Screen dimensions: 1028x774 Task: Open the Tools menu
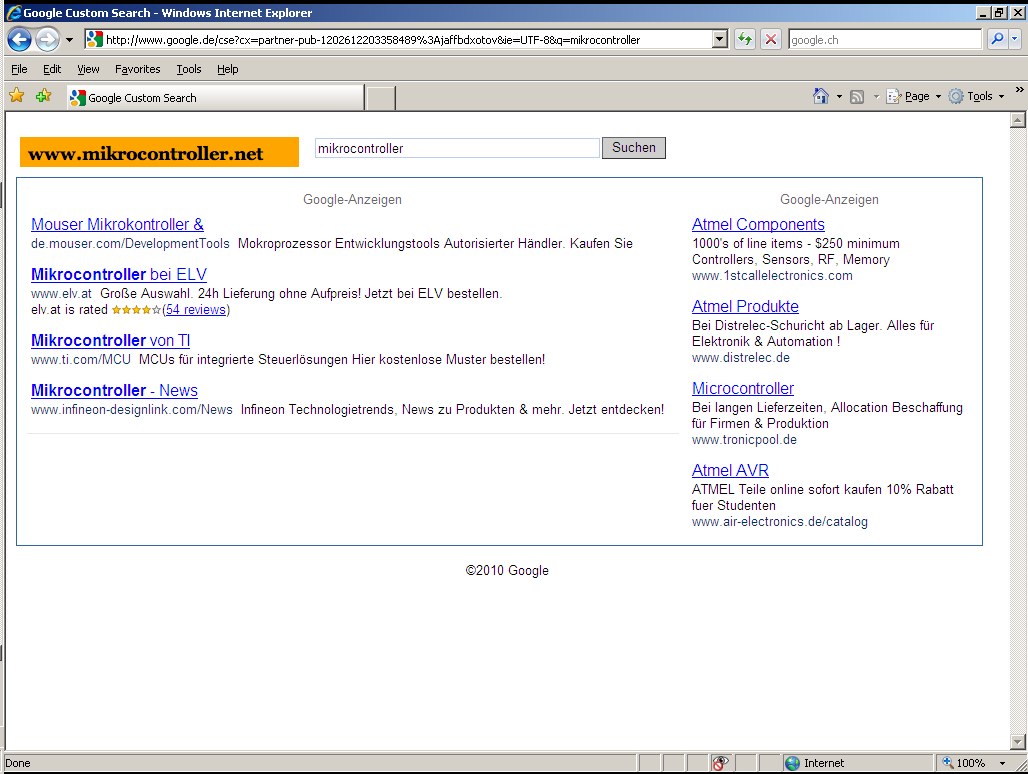click(189, 69)
